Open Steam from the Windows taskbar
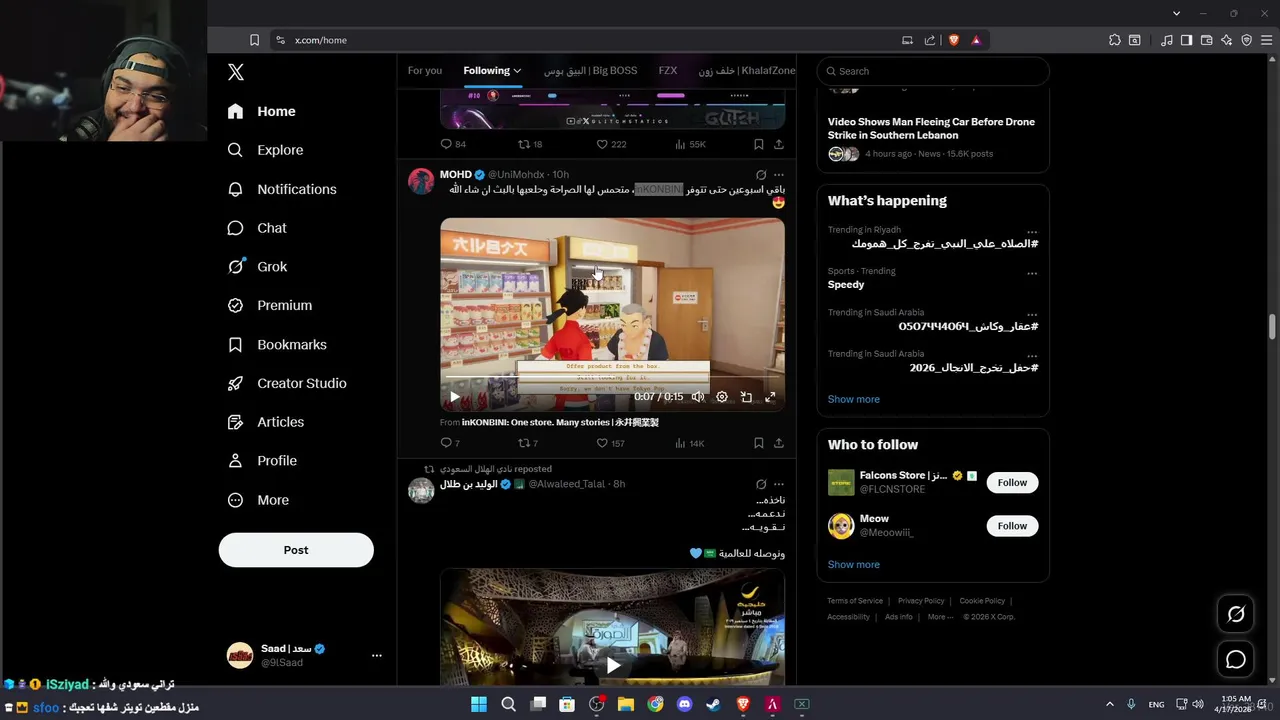The image size is (1280, 720). tap(713, 704)
